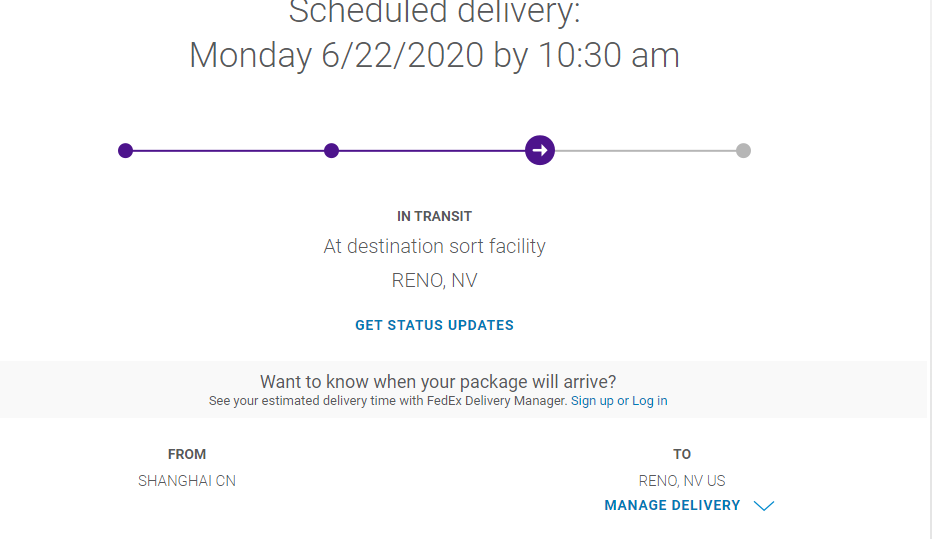Click the RENO, NV US destination text
This screenshot has width=932, height=539.
(x=682, y=481)
